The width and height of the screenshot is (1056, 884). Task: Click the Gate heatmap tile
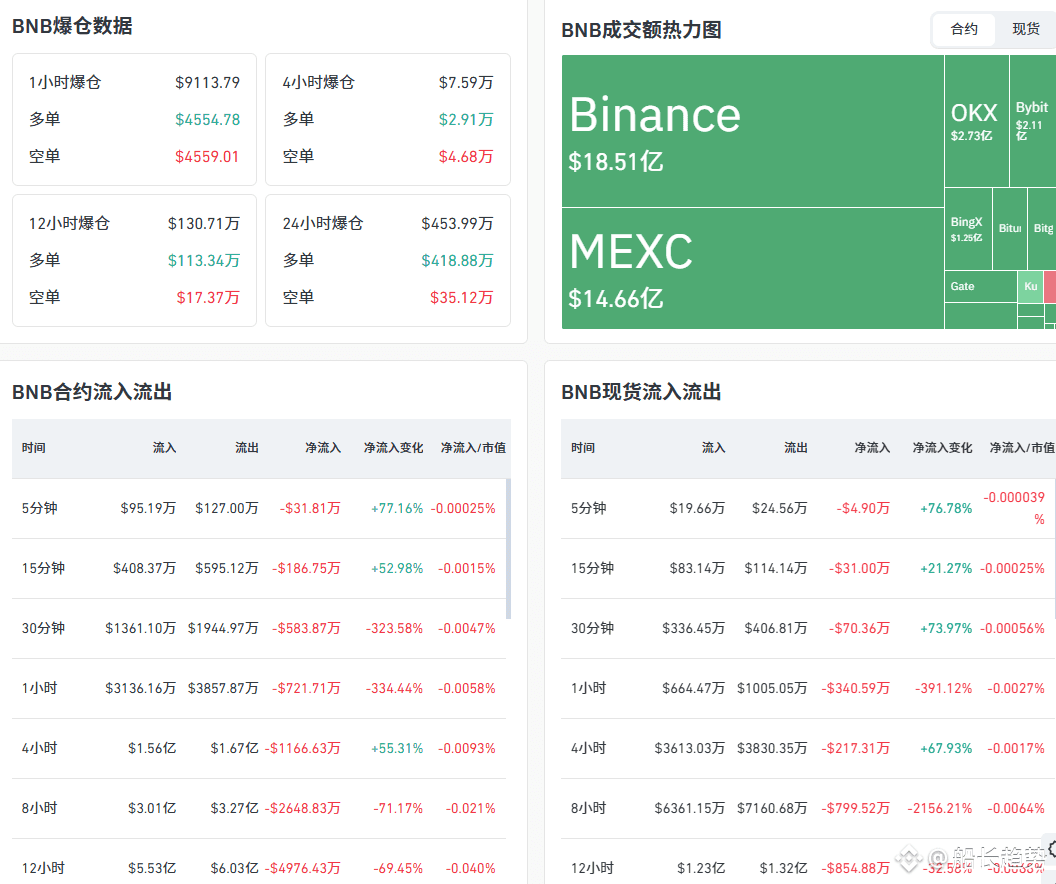pos(980,286)
